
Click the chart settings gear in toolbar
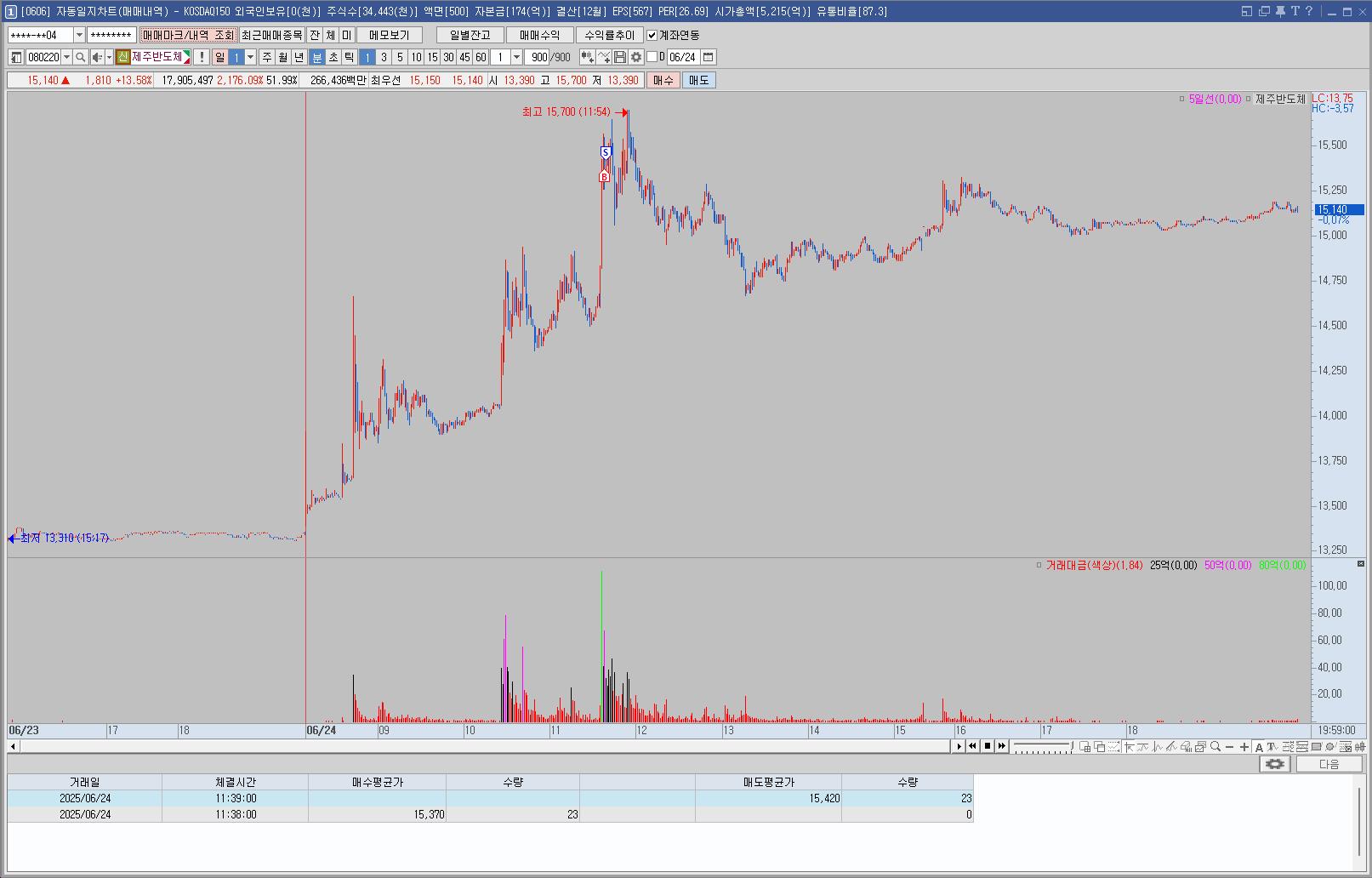(x=635, y=57)
